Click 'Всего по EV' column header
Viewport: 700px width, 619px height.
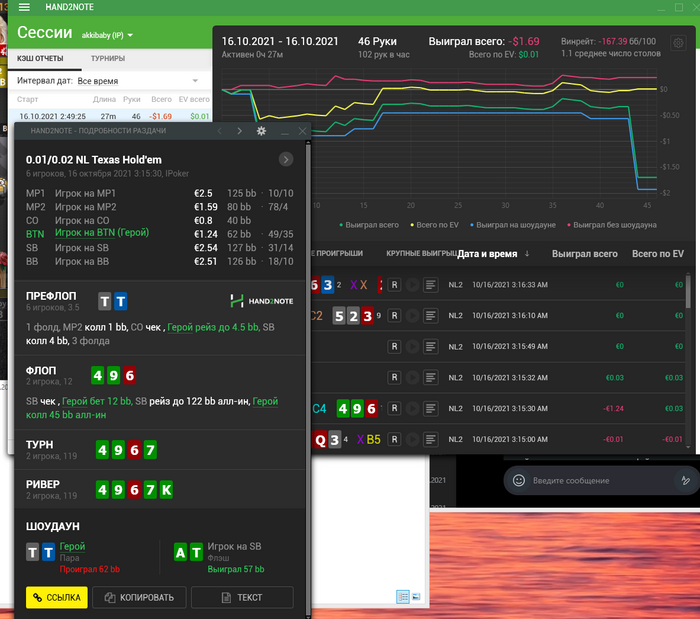click(658, 253)
